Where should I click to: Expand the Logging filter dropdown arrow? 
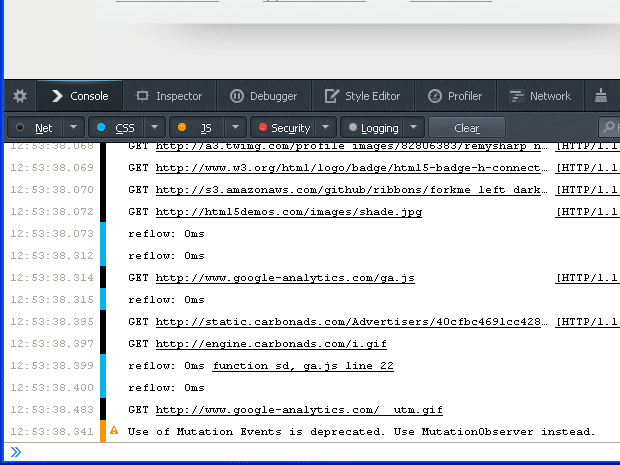click(414, 127)
